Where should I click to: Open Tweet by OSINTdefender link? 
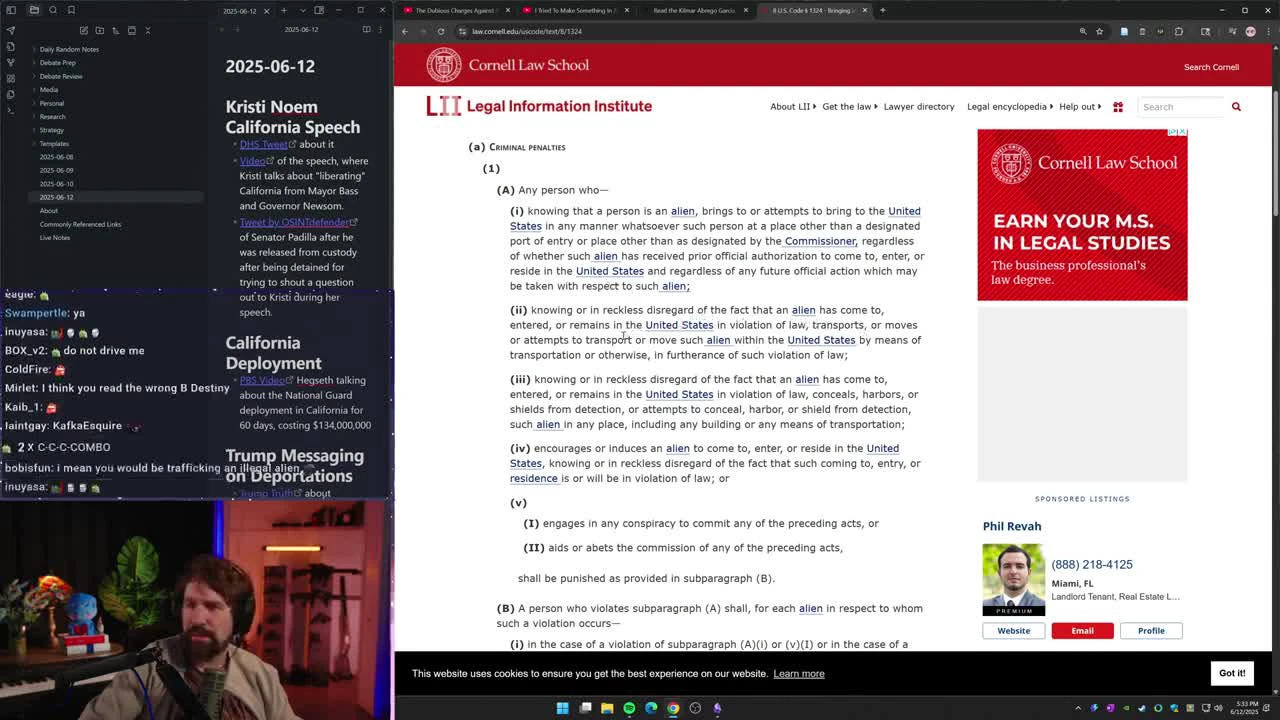pos(297,222)
